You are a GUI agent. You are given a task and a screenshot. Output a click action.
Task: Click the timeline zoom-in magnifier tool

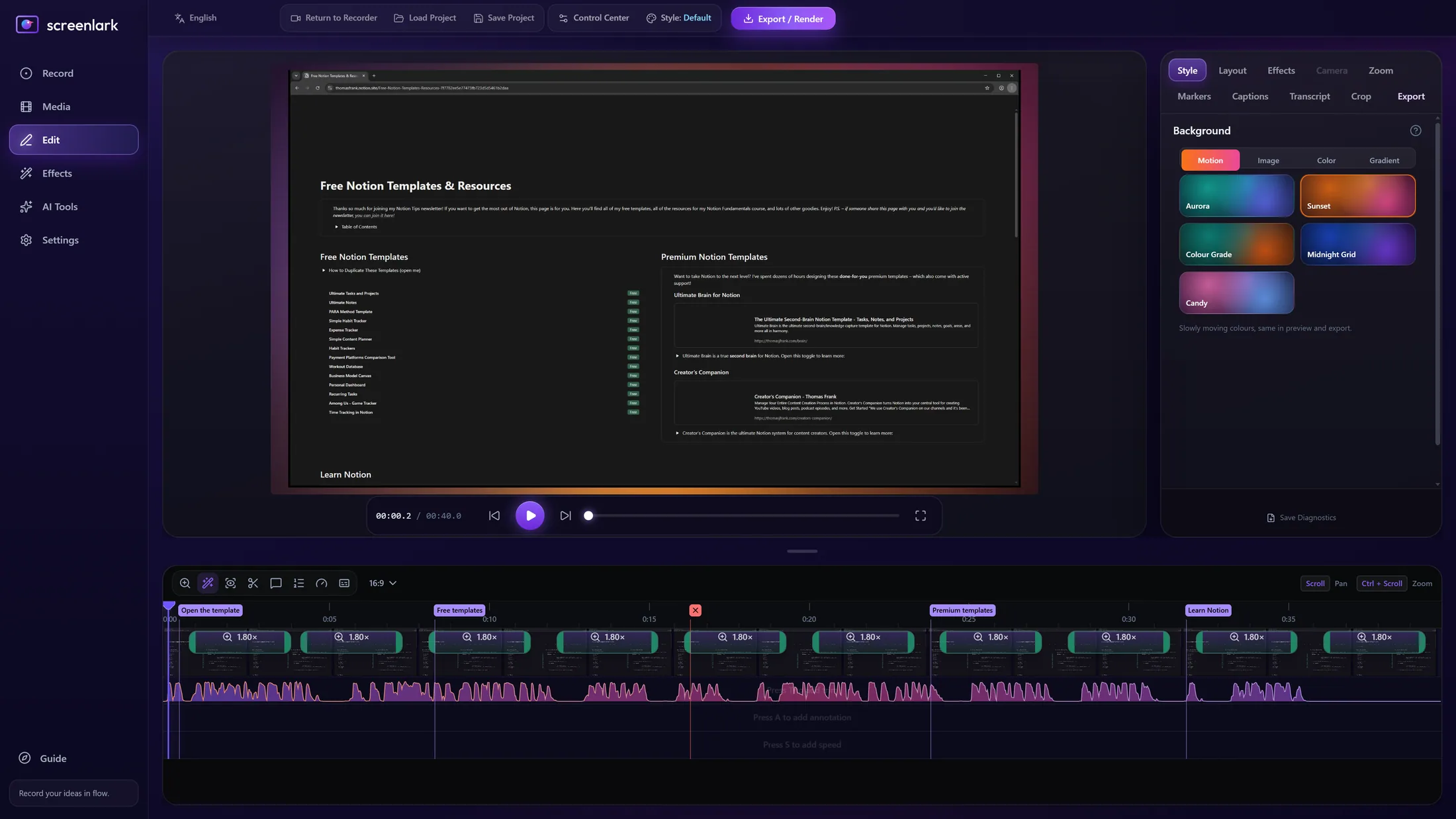[185, 583]
